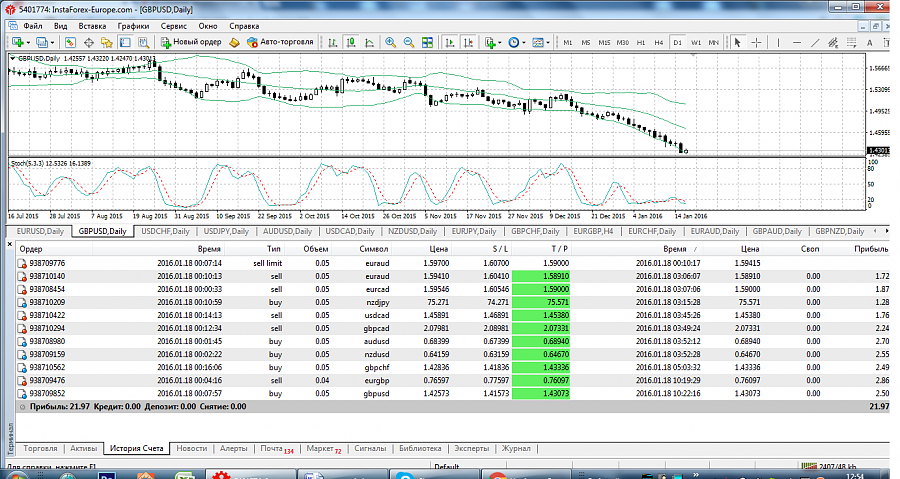900x479 pixels.
Task: Switch chart to candlesticks icon
Action: [x=351, y=42]
